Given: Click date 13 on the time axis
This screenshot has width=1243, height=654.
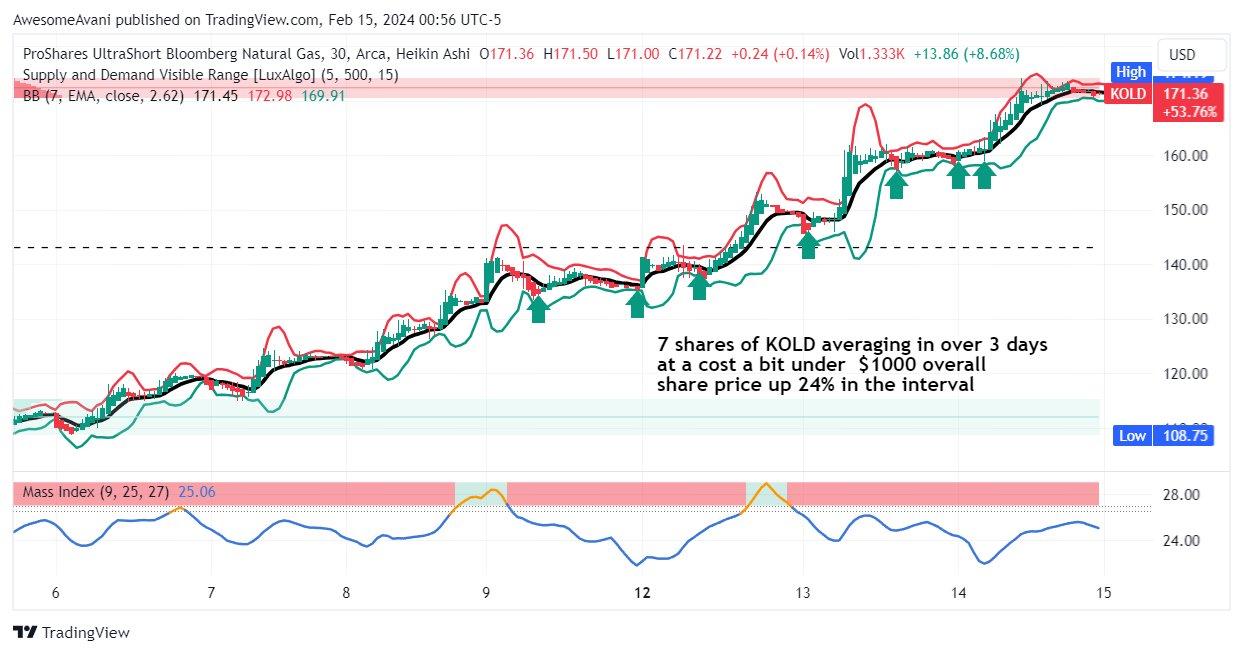Looking at the screenshot, I should pos(802,592).
